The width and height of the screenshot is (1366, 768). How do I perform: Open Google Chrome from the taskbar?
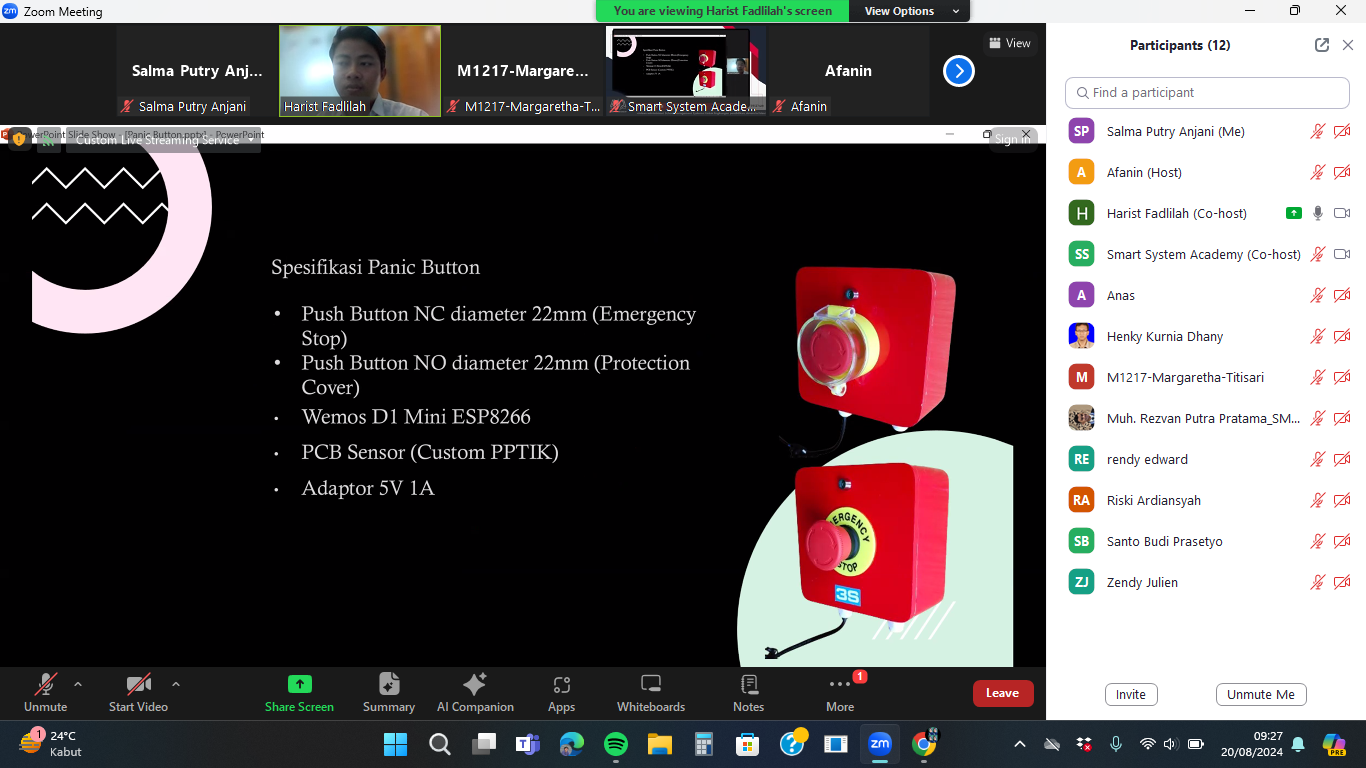[924, 744]
